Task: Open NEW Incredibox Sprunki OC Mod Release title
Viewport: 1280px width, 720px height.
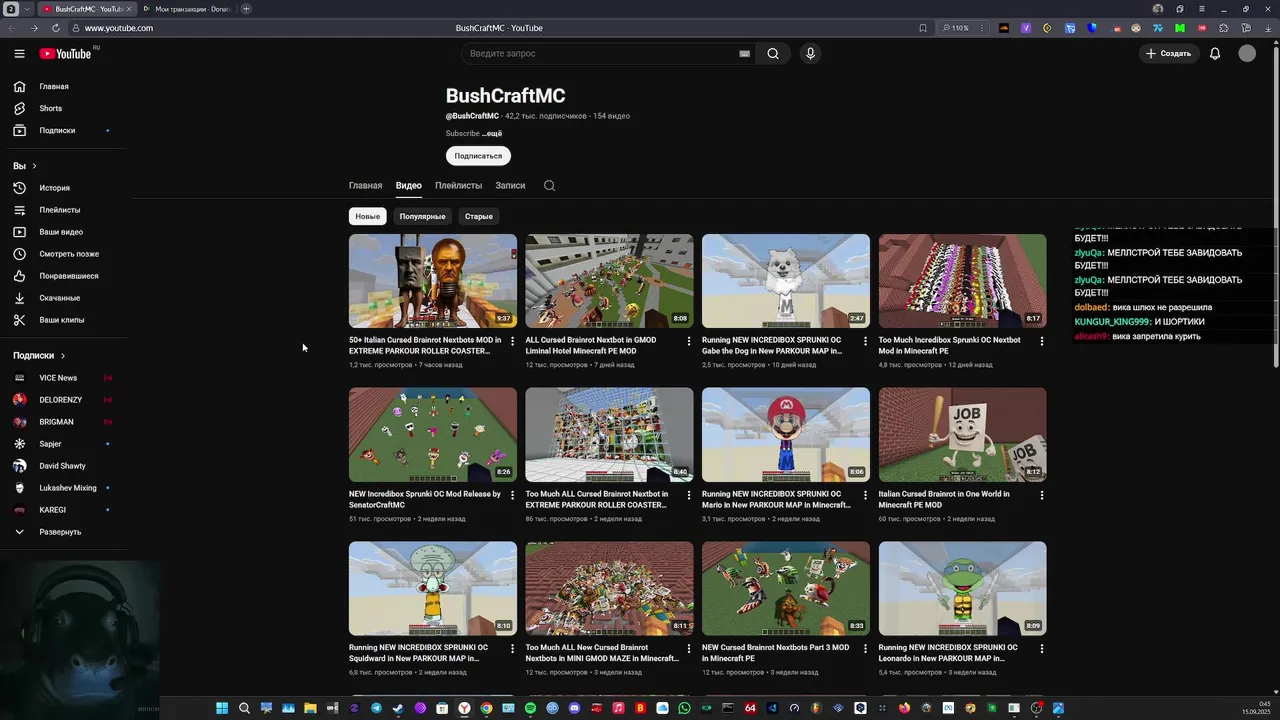Action: point(425,499)
